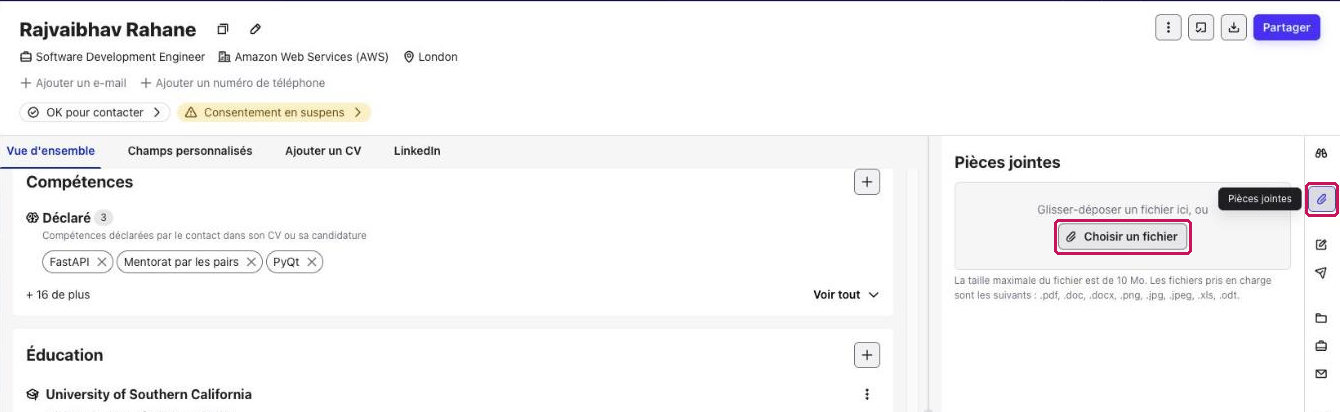
Task: Open the folder icon in right sidebar
Action: 1321,319
